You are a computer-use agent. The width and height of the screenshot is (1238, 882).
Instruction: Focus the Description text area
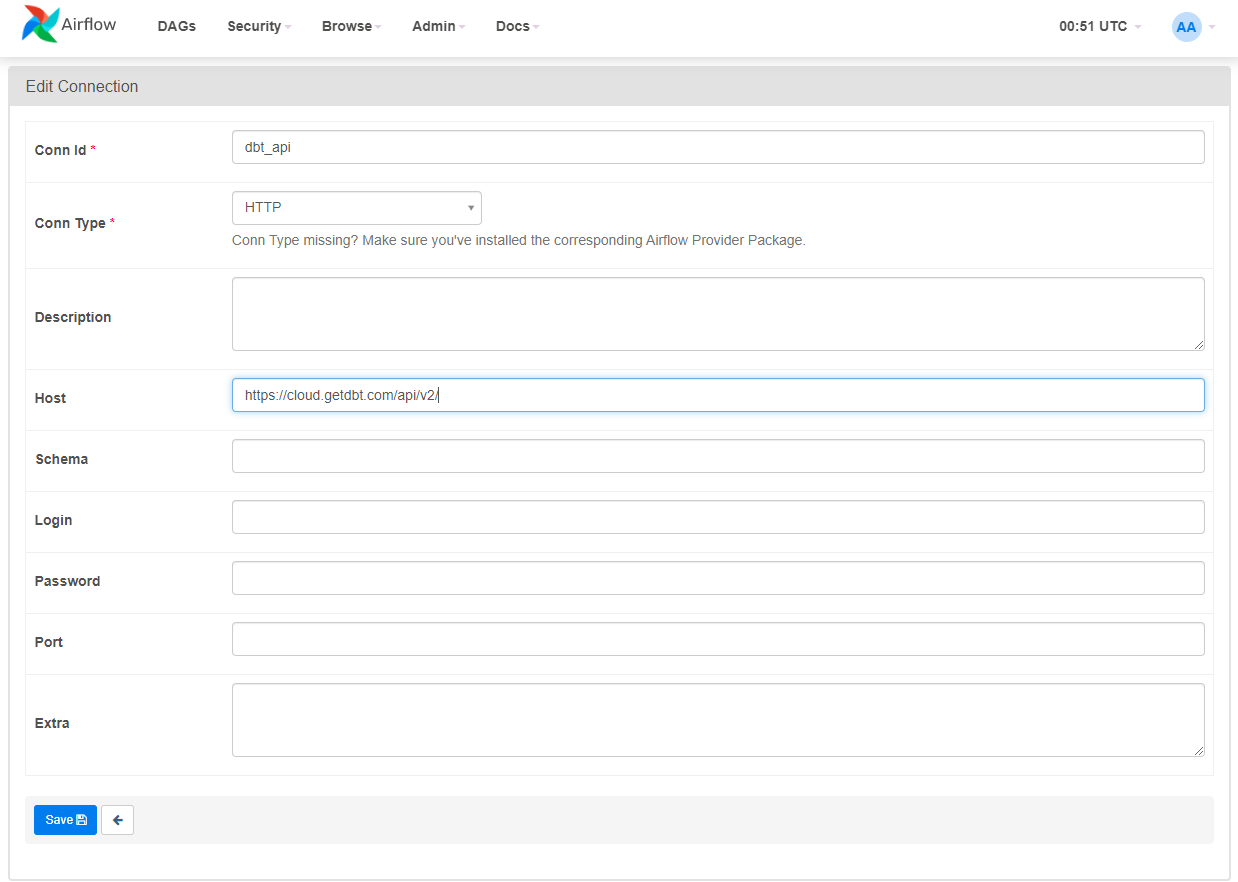(717, 314)
